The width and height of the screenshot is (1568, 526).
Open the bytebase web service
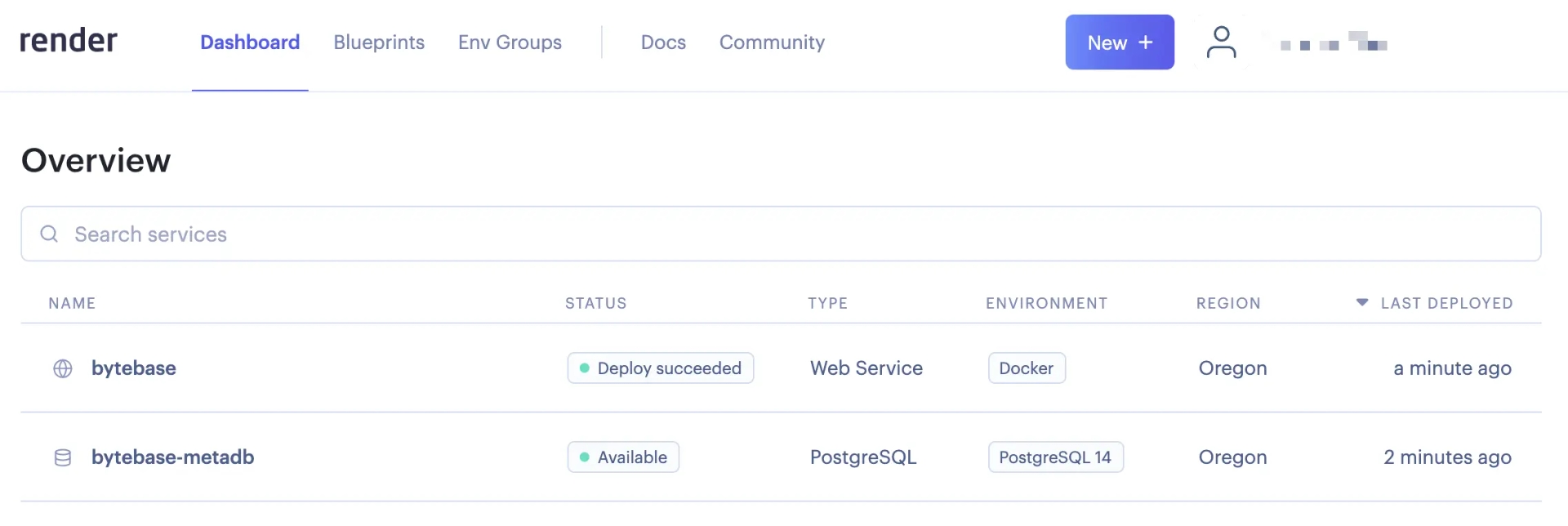(x=134, y=368)
